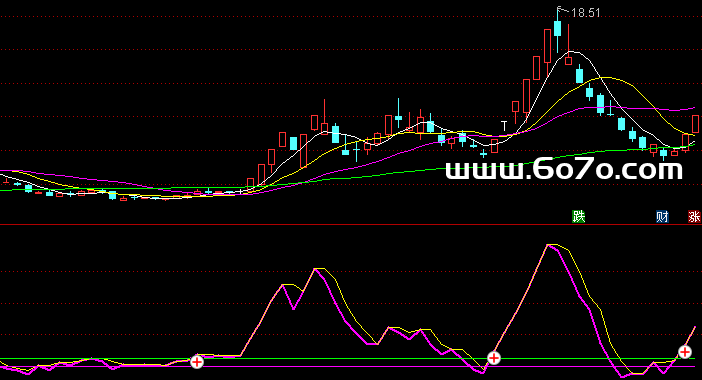Click the green 跌 signal icon
The height and width of the screenshot is (380, 702).
578,217
